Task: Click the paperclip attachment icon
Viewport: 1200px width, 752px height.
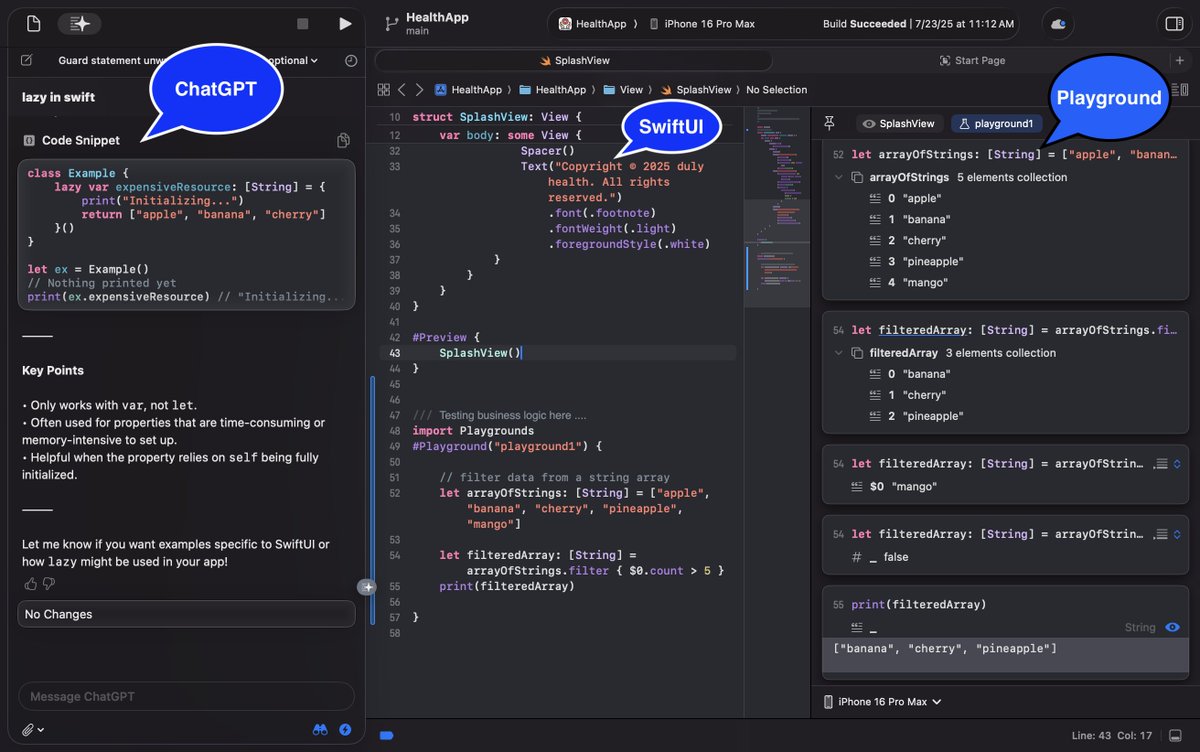Action: pyautogui.click(x=28, y=730)
